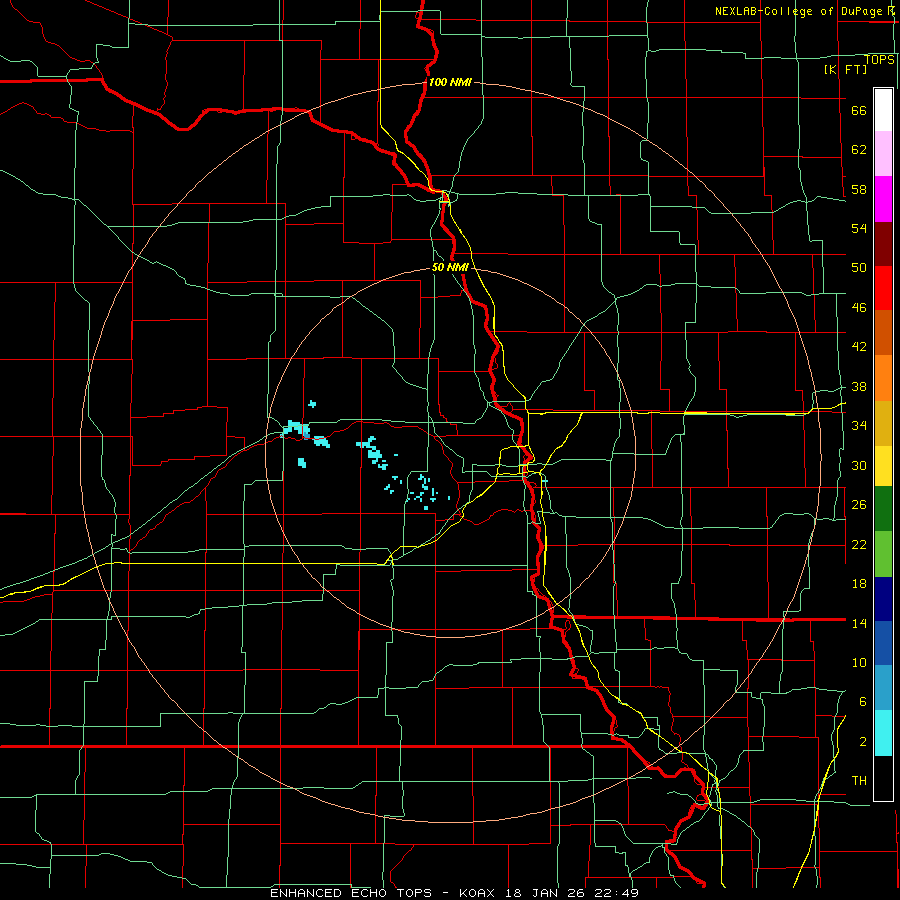
Task: Click the TOPS legend title
Action: 879,59
